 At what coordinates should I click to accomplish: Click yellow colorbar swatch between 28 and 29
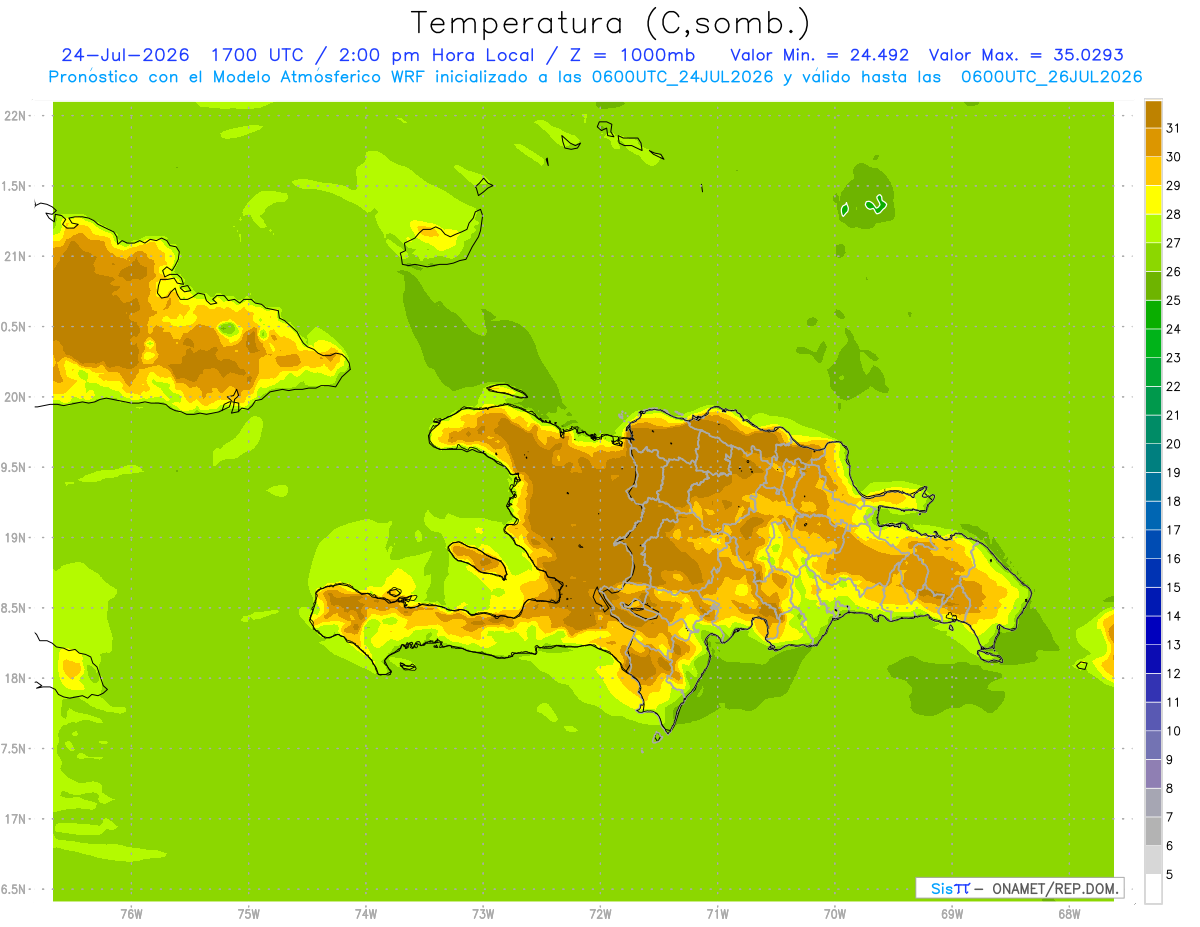click(1153, 200)
